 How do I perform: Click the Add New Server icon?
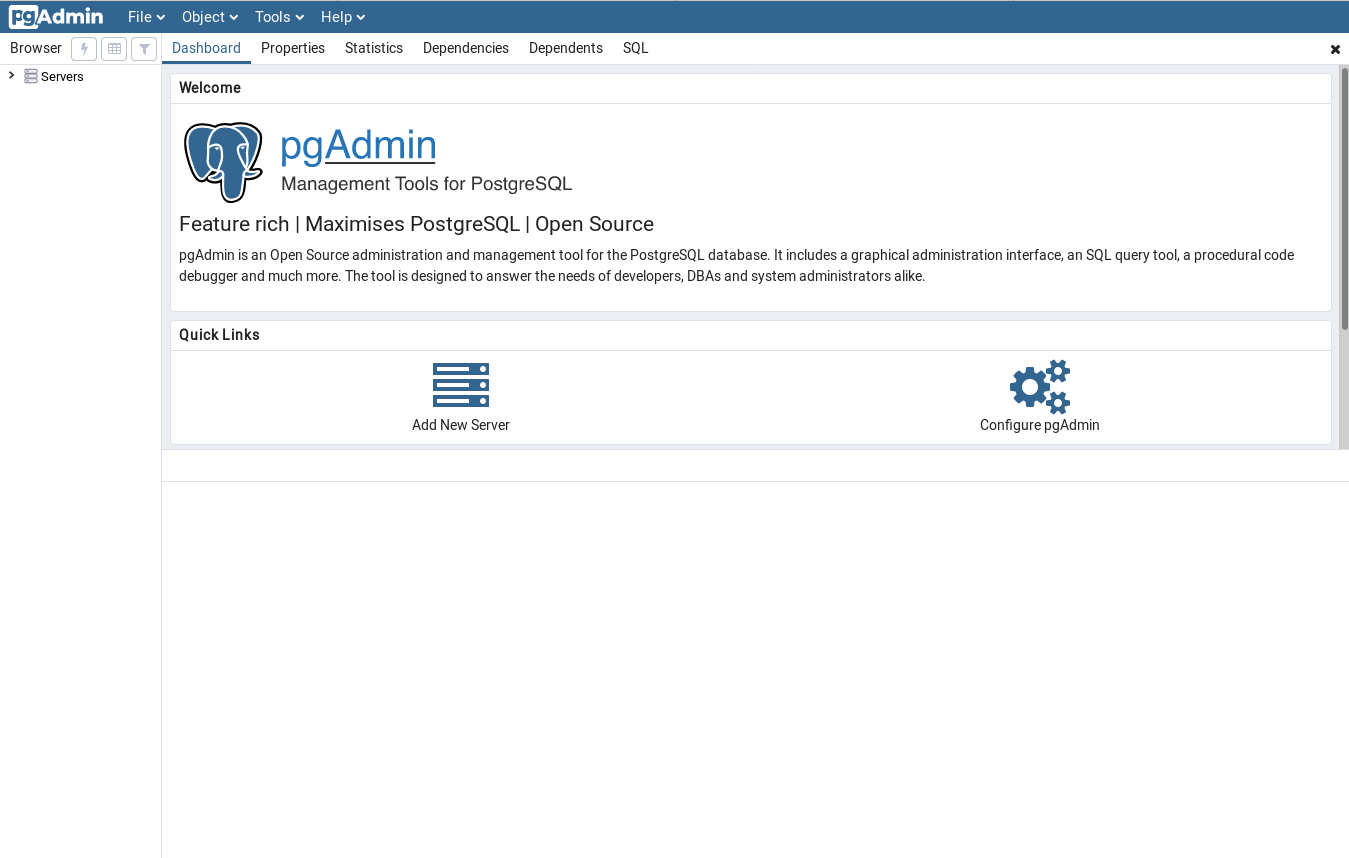tap(460, 385)
